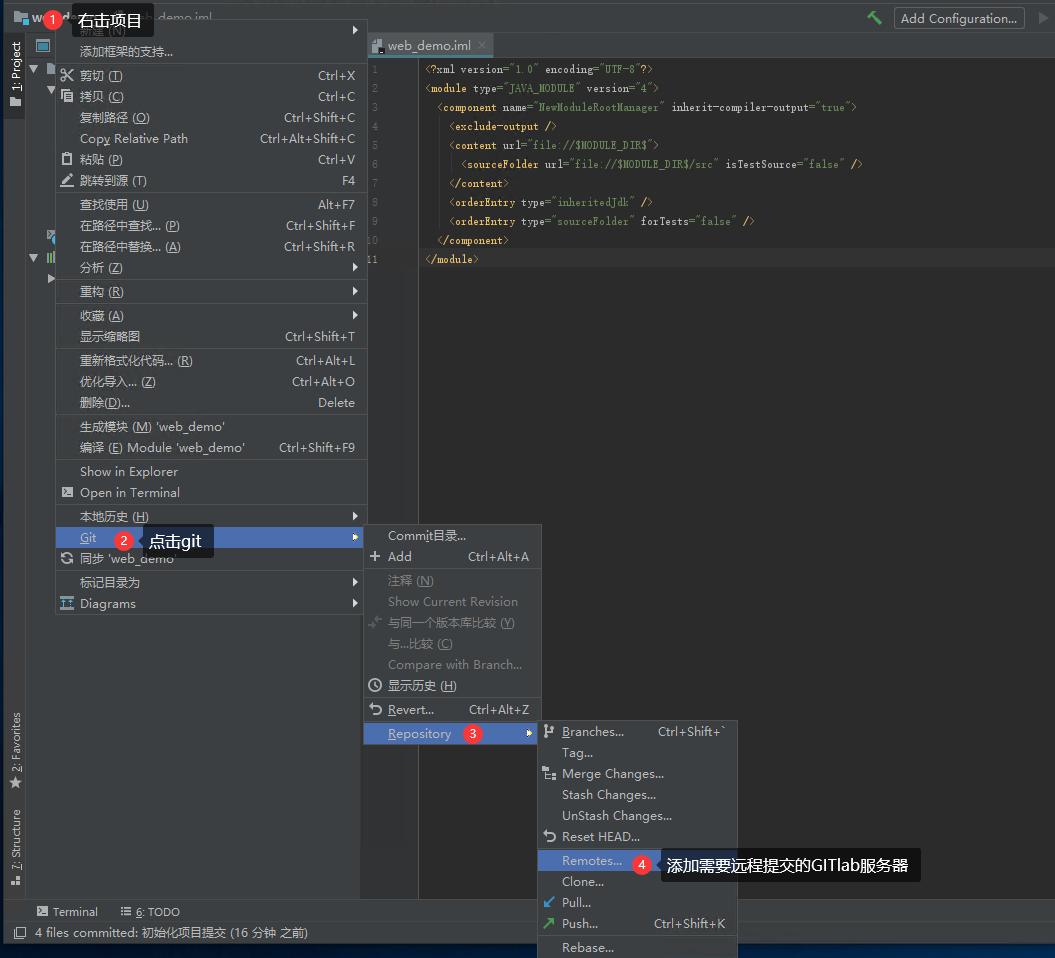The image size is (1055, 958).
Task: Click the Paste clipboard icon
Action: [x=67, y=159]
